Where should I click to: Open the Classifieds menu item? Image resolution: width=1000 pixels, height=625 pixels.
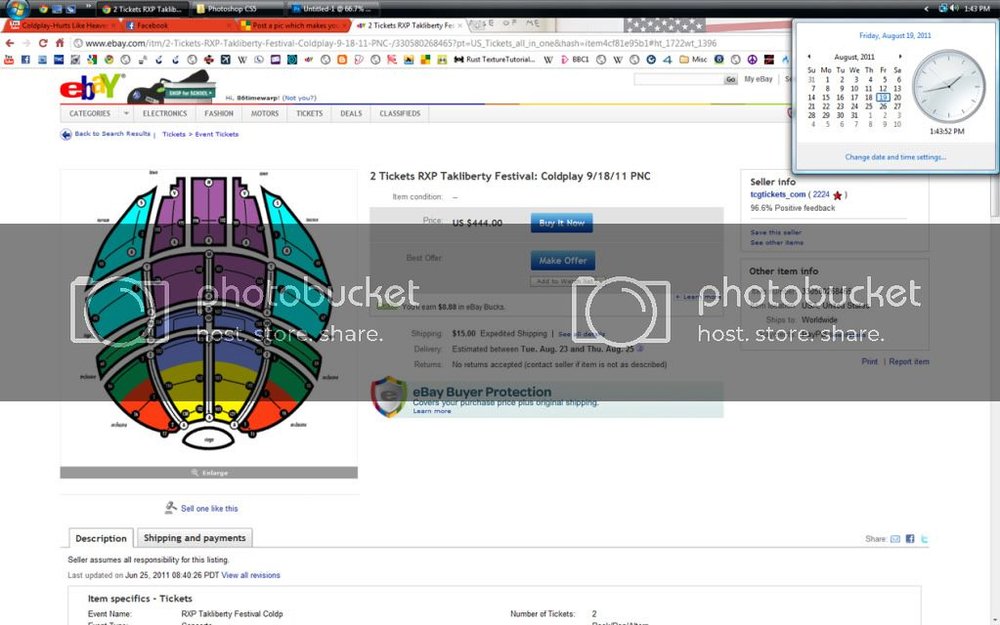tap(400, 114)
